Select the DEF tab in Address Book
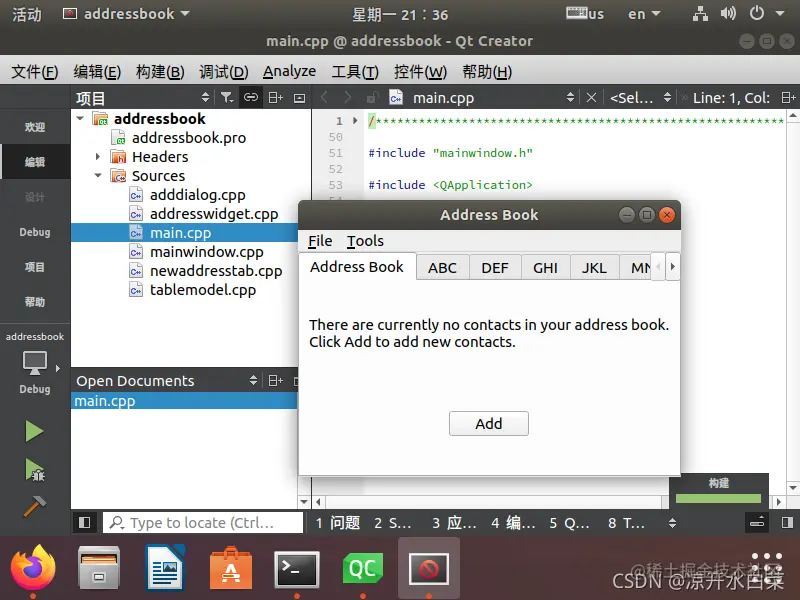The width and height of the screenshot is (800, 600). pyautogui.click(x=495, y=268)
